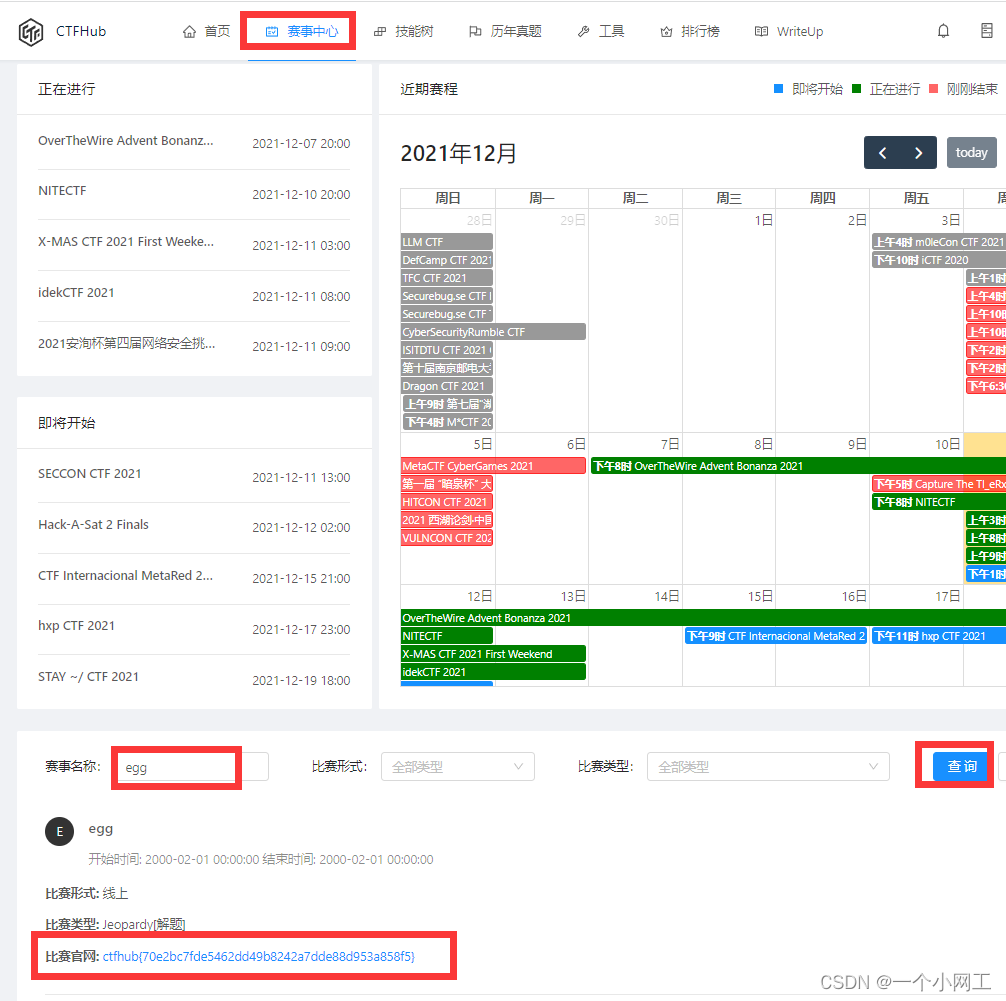
Task: Select Hack-A-Sat 2 Finals row
Action: (194, 527)
